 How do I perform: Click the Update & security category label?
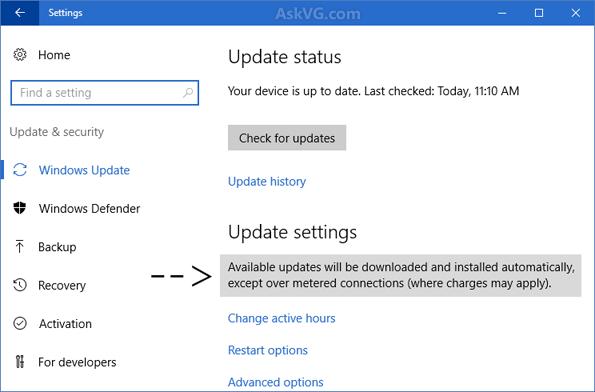pyautogui.click(x=57, y=132)
